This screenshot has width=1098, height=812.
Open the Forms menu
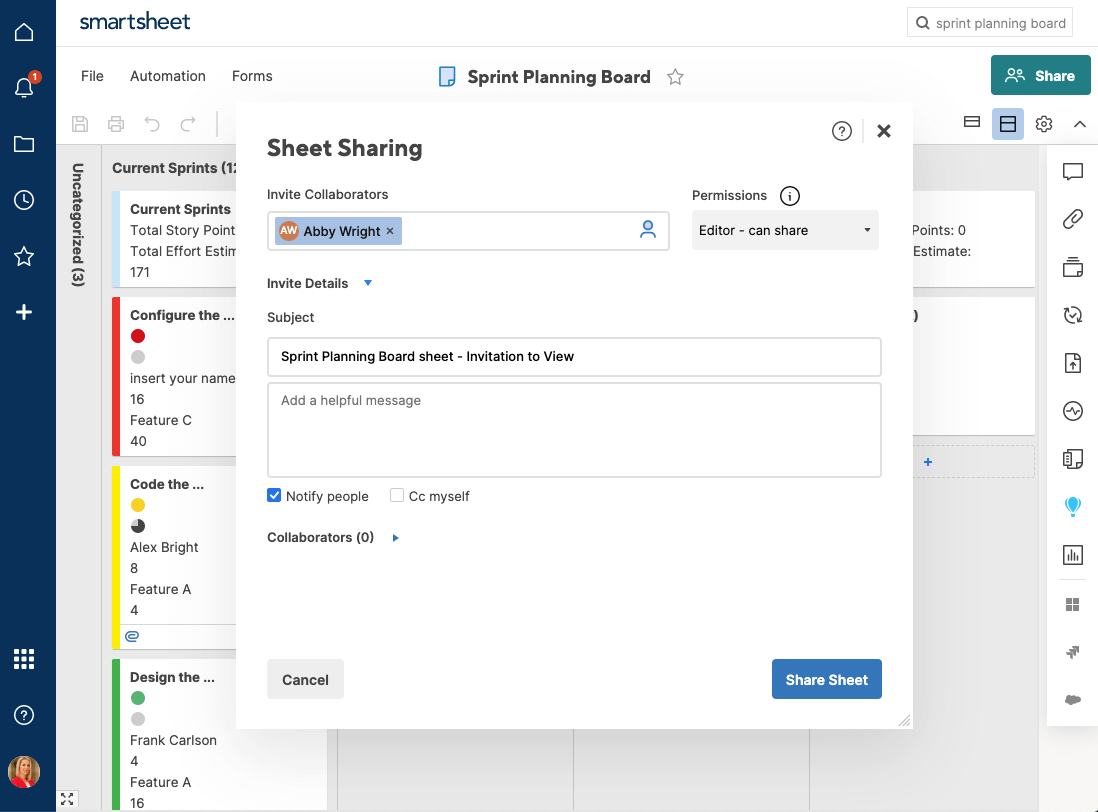252,76
